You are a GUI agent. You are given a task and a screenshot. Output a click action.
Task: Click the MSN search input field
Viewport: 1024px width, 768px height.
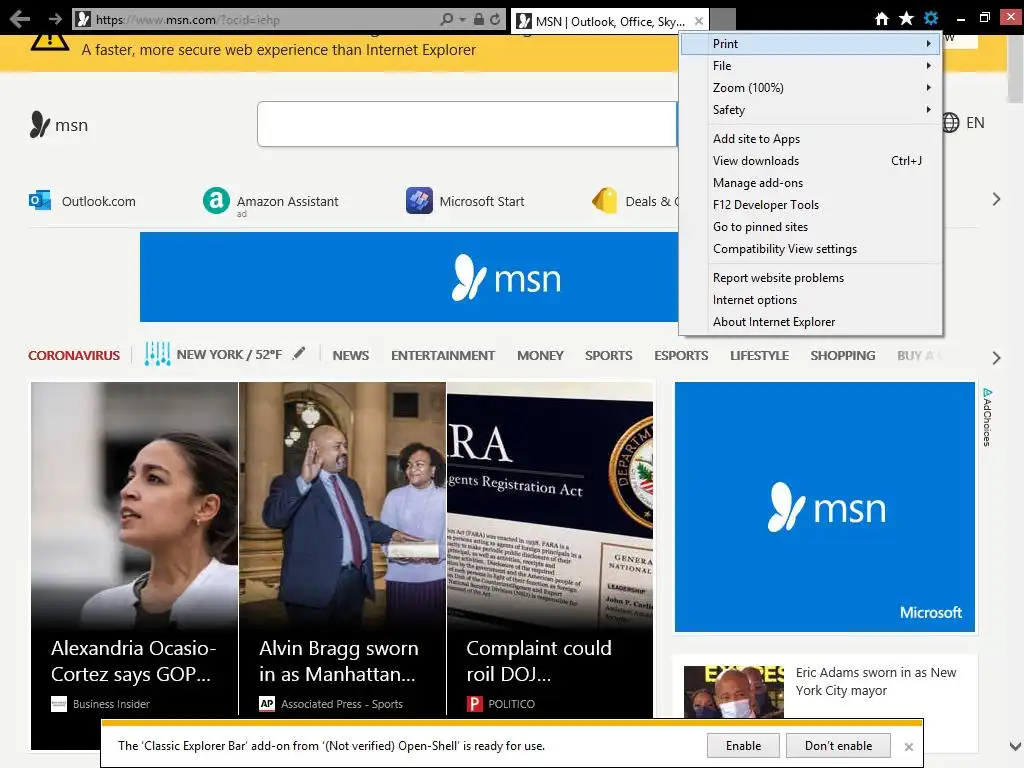[x=467, y=123]
